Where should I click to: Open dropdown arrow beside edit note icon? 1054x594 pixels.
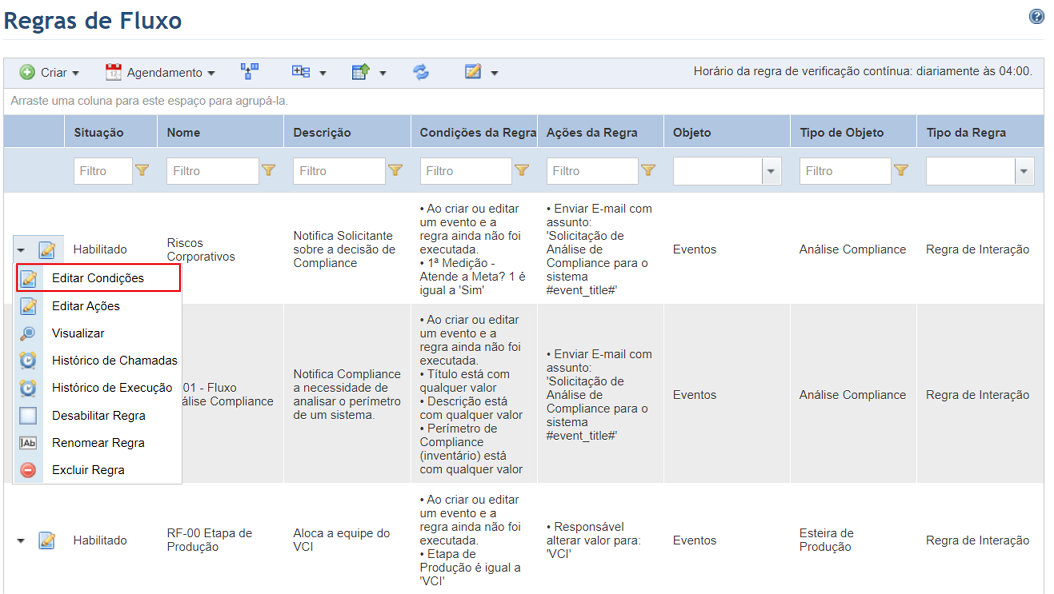(495, 73)
